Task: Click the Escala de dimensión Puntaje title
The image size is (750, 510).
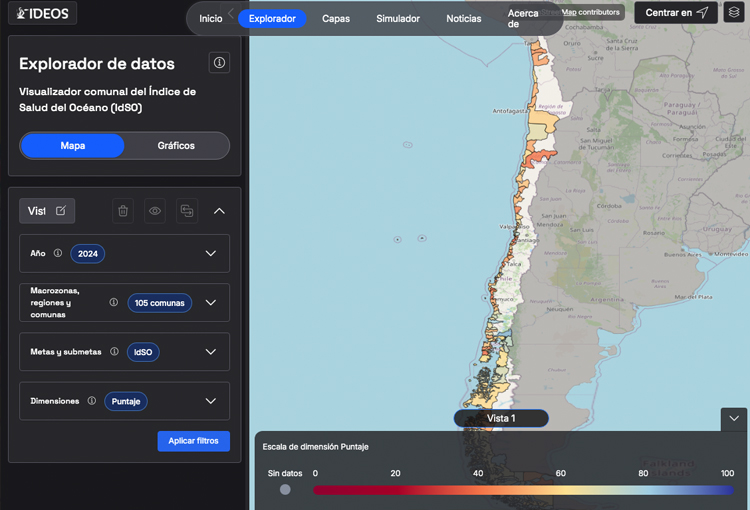Action: coord(316,446)
